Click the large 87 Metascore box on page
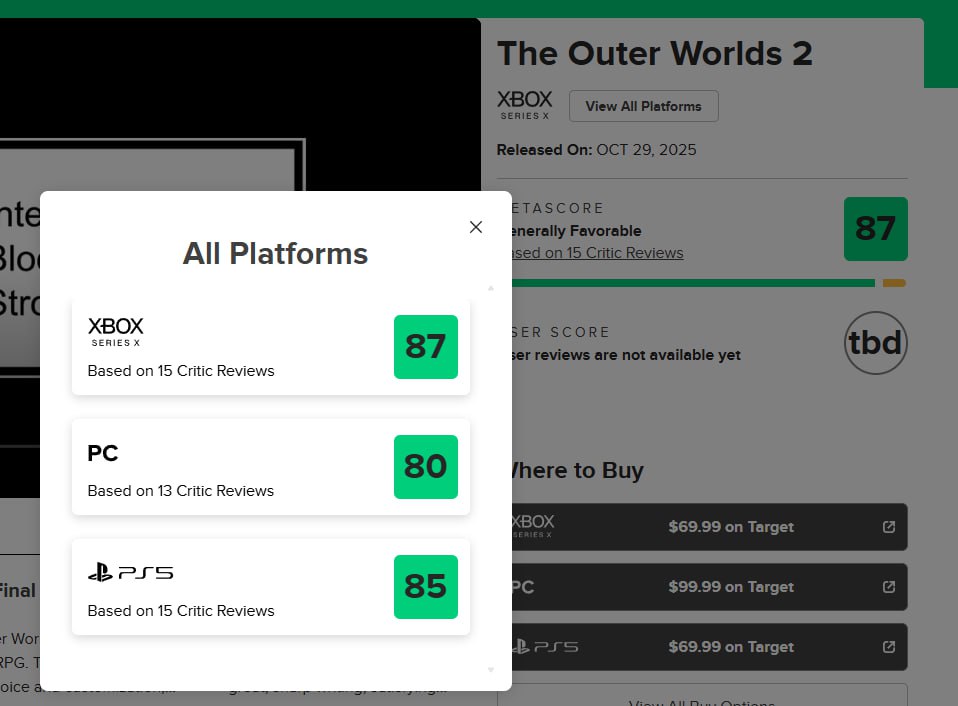958x706 pixels. [875, 229]
